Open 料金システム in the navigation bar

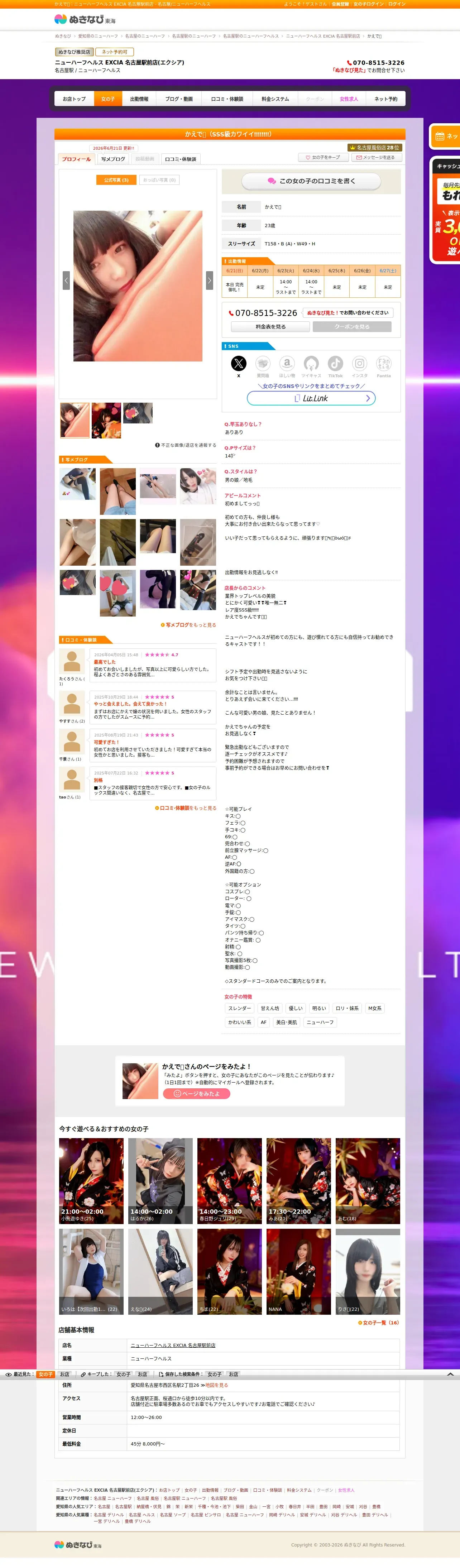pos(275,99)
